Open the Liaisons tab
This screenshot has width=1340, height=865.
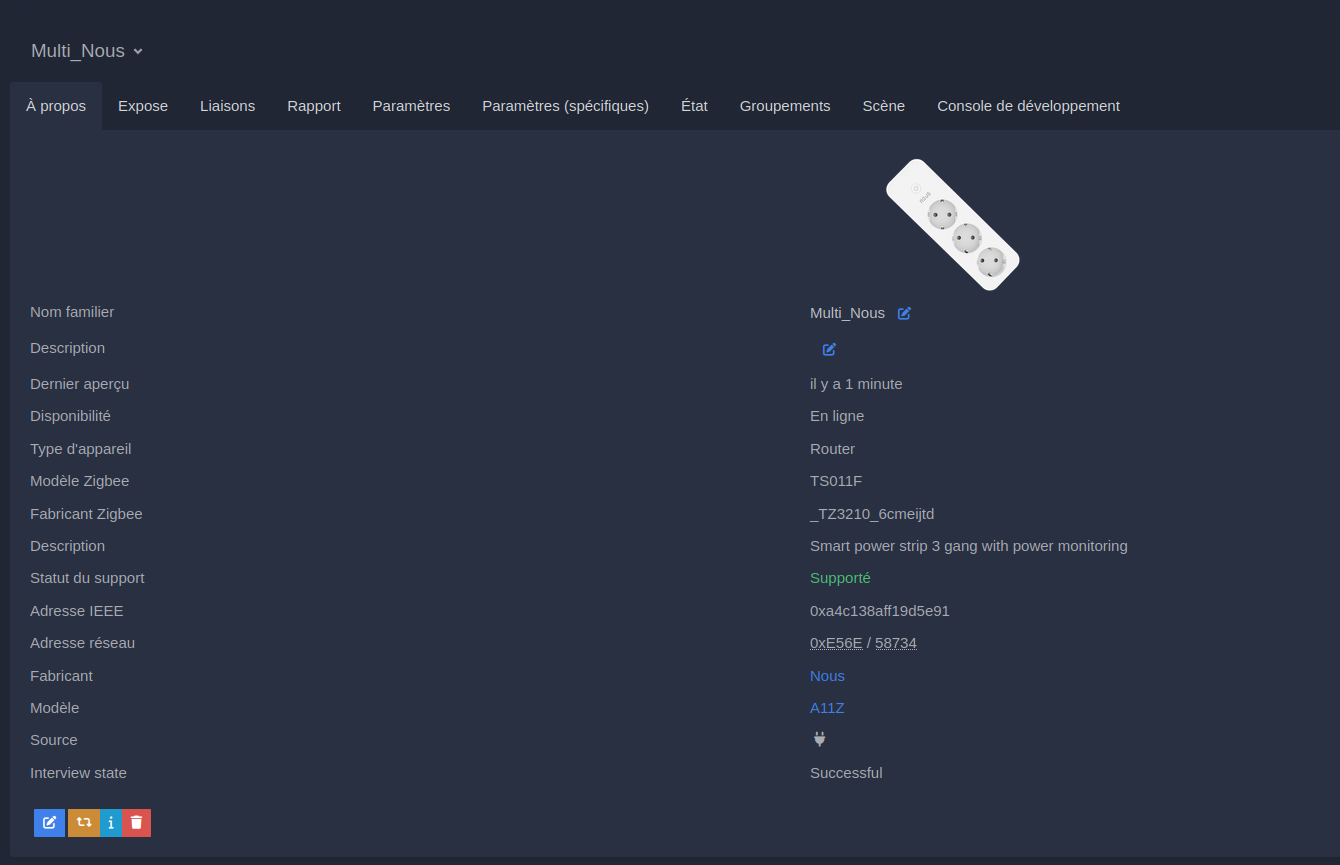pos(227,106)
